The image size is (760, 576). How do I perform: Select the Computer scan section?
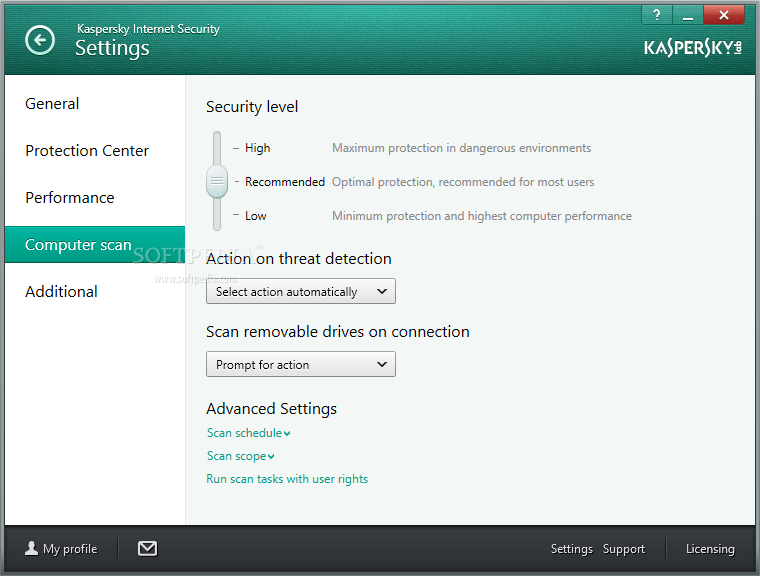[95, 244]
